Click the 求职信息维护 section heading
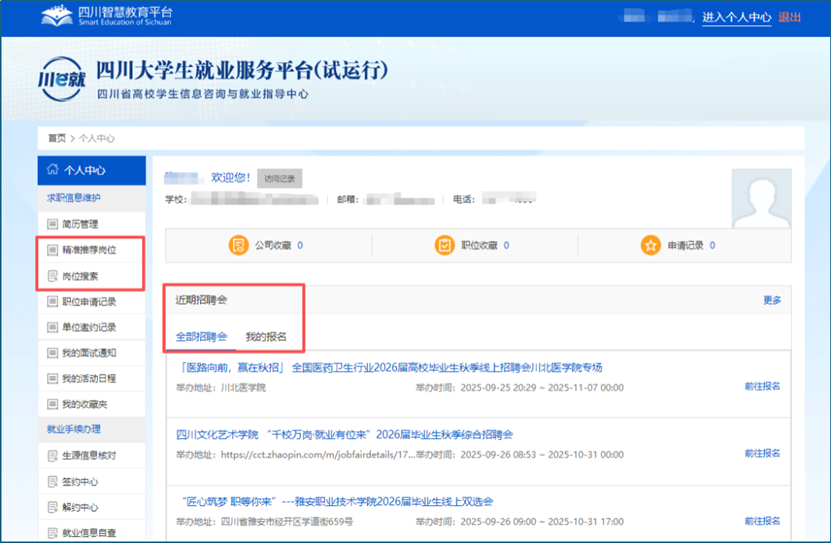The width and height of the screenshot is (831, 543). coord(74,198)
